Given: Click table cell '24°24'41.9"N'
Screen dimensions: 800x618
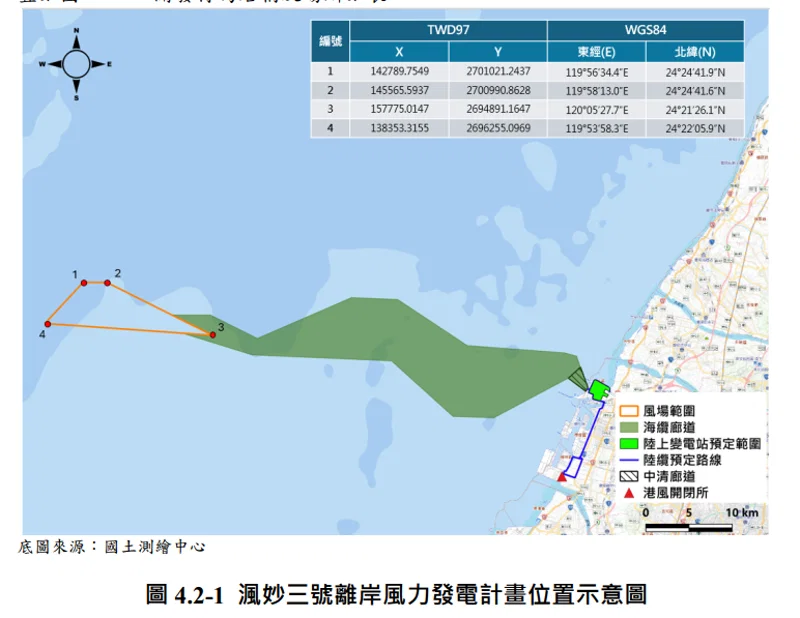Looking at the screenshot, I should (x=695, y=72).
